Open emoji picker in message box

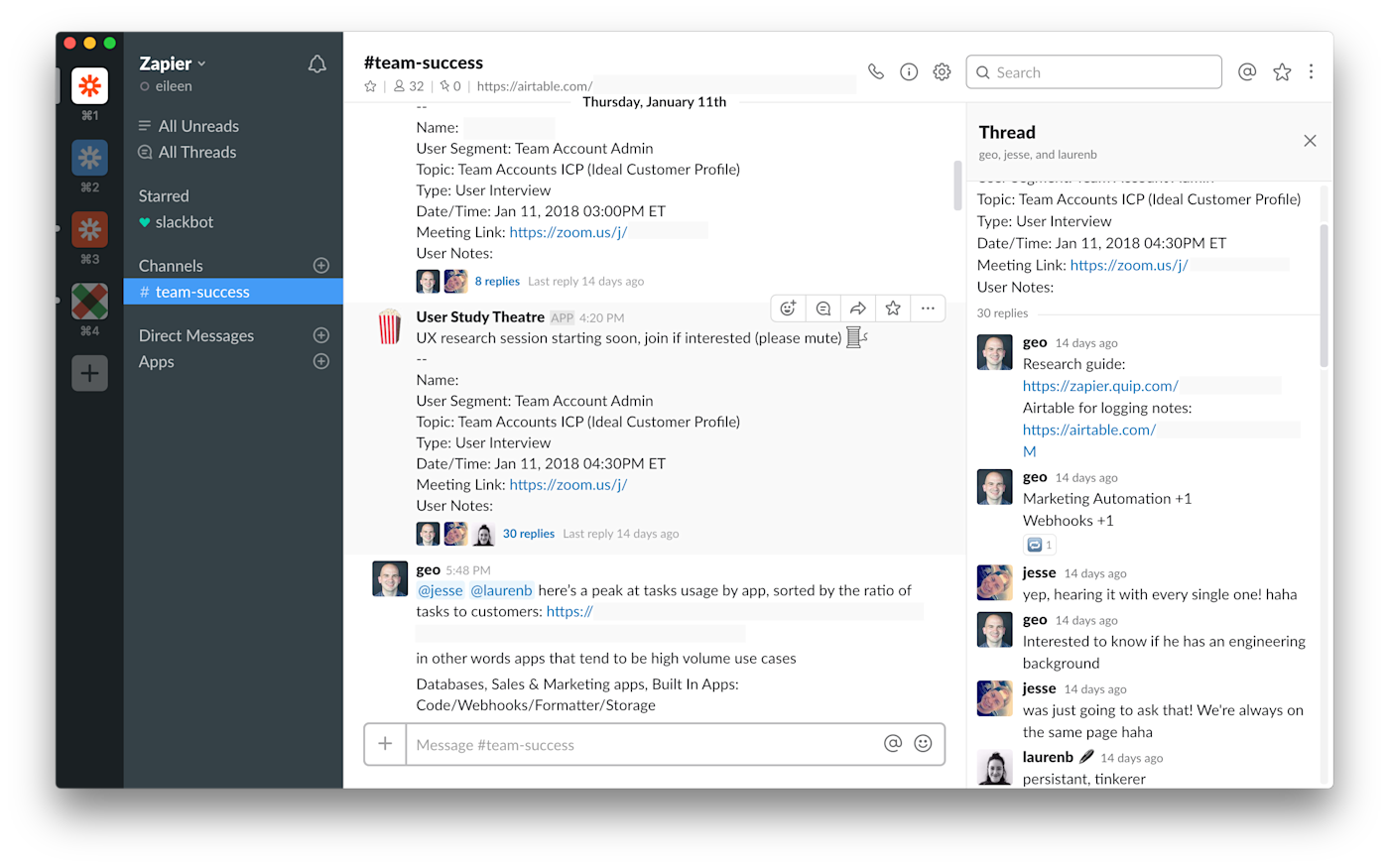coord(923,743)
